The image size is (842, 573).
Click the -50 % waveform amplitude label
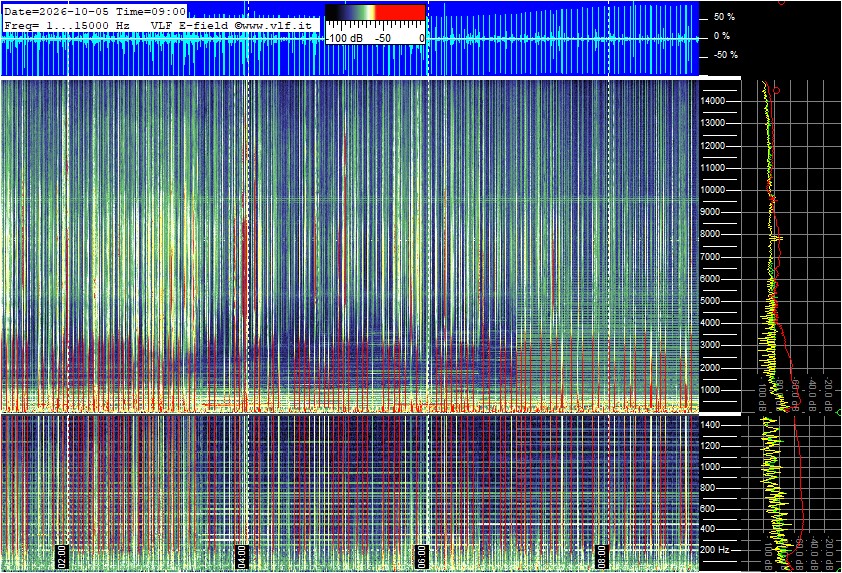pos(725,55)
